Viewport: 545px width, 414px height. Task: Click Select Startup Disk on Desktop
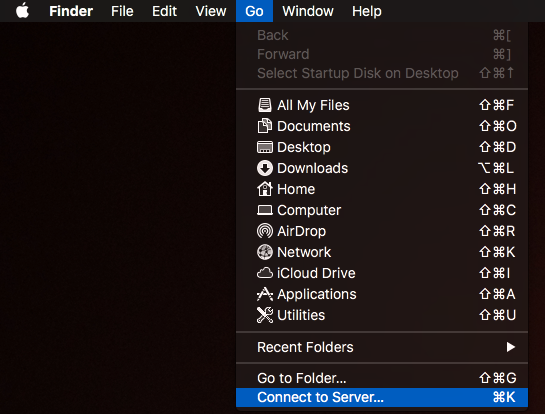(382, 73)
